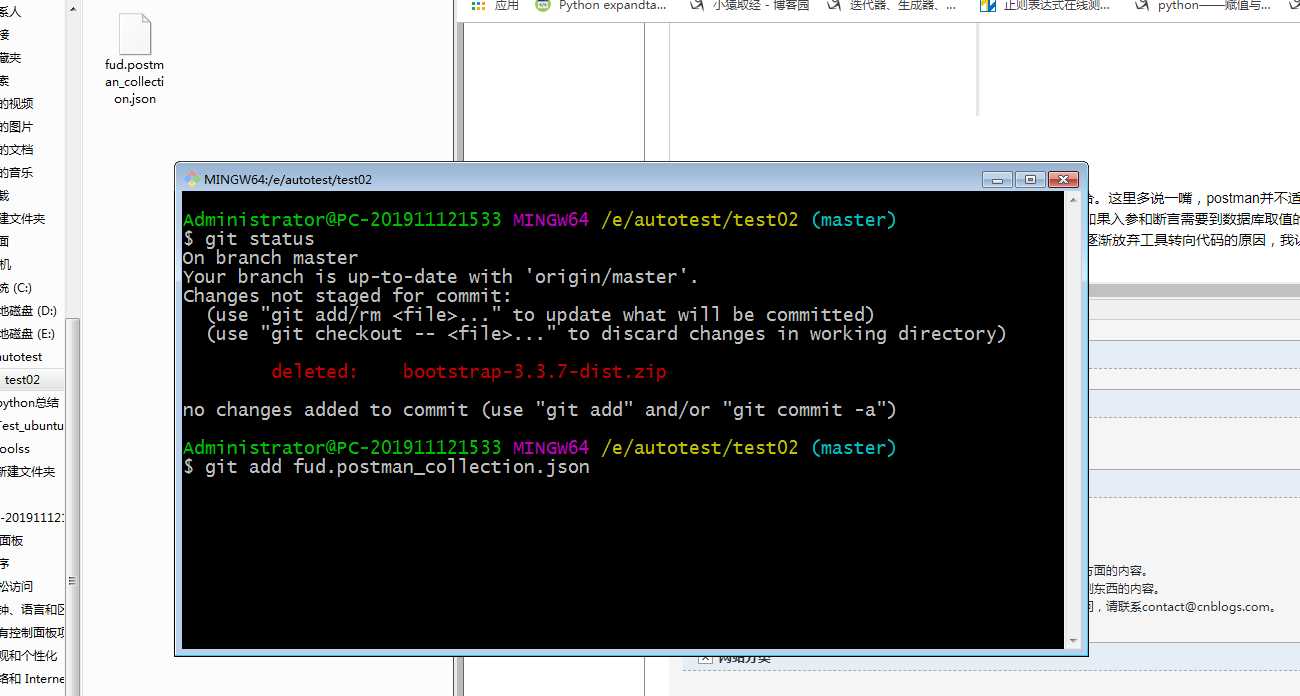This screenshot has height=696, width=1300.
Task: Select local disk (C:) in Explorer tree
Action: point(16,288)
